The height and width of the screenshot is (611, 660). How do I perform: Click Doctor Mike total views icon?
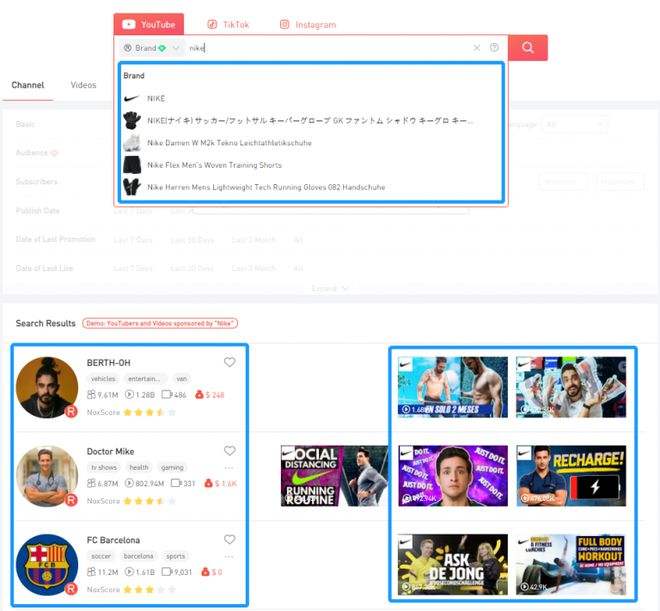129,483
